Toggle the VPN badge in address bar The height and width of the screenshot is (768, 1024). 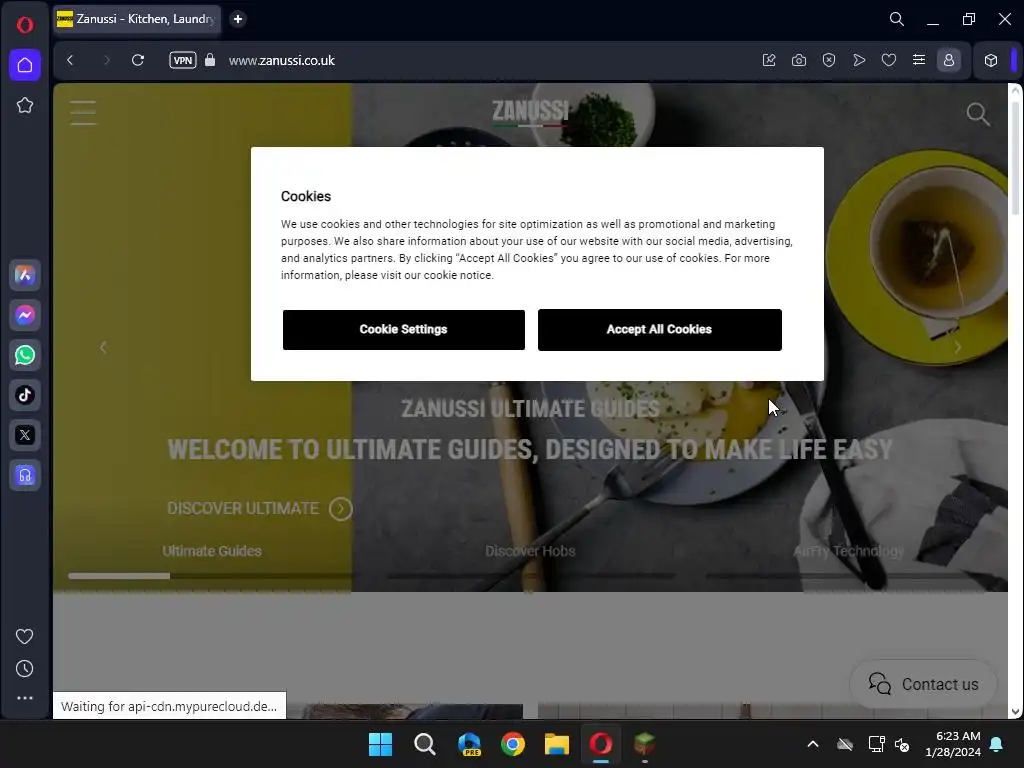(x=182, y=60)
